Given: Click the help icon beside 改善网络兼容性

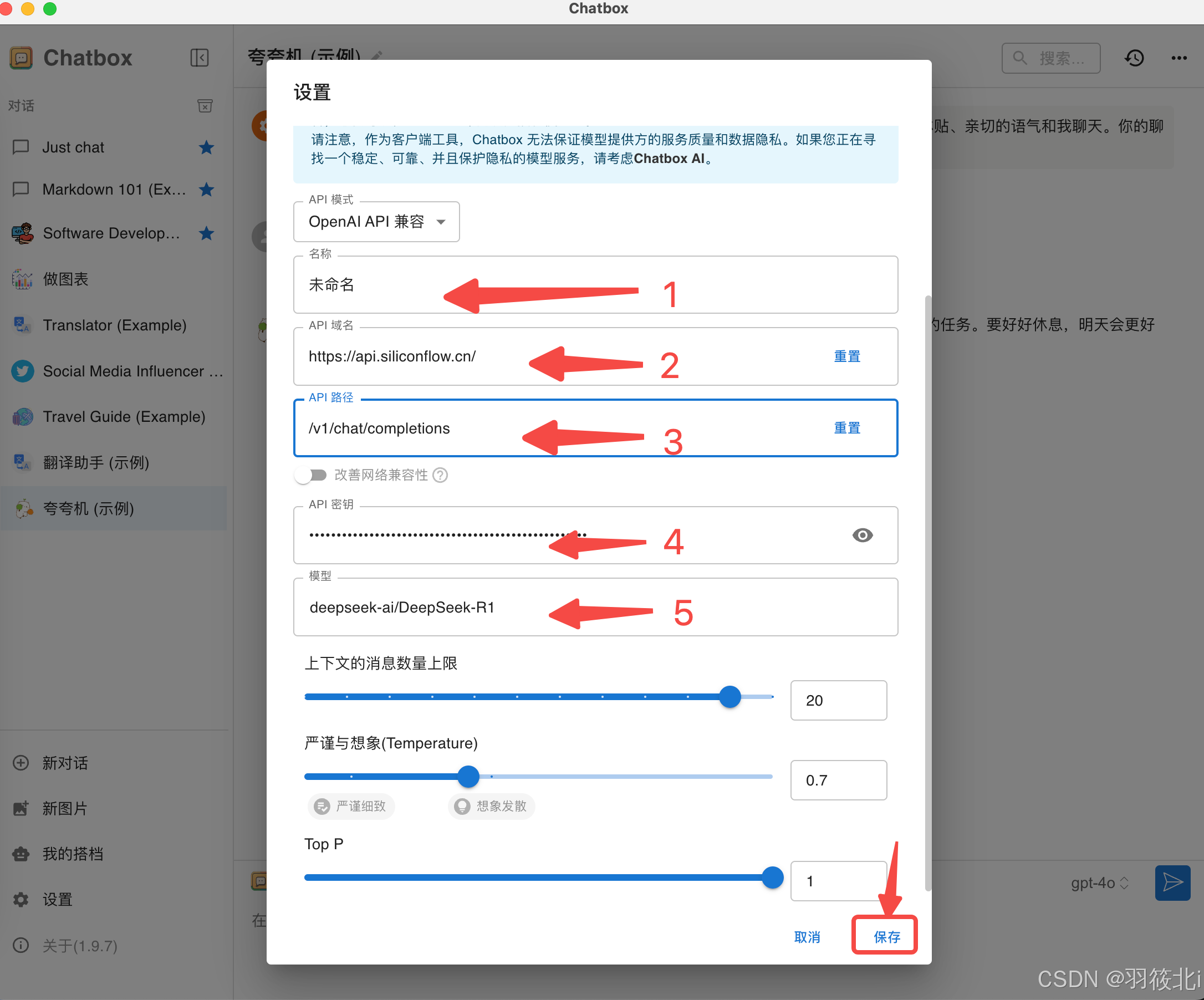Looking at the screenshot, I should point(440,475).
